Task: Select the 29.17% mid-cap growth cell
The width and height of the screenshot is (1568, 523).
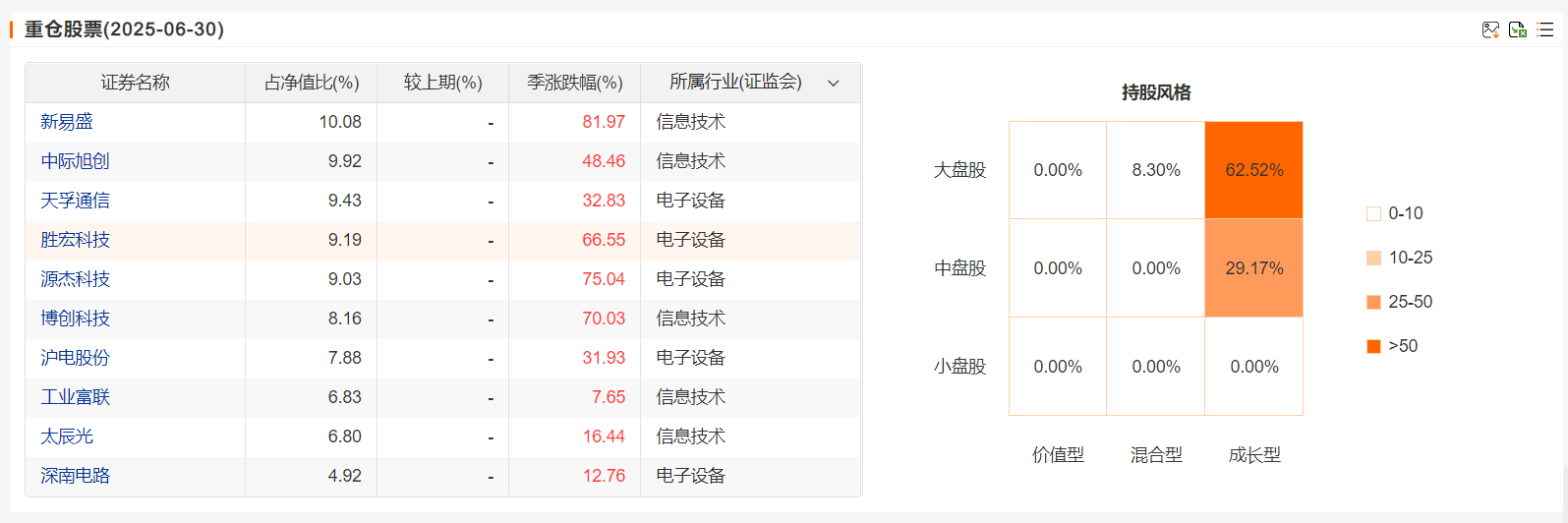Action: point(1254,268)
